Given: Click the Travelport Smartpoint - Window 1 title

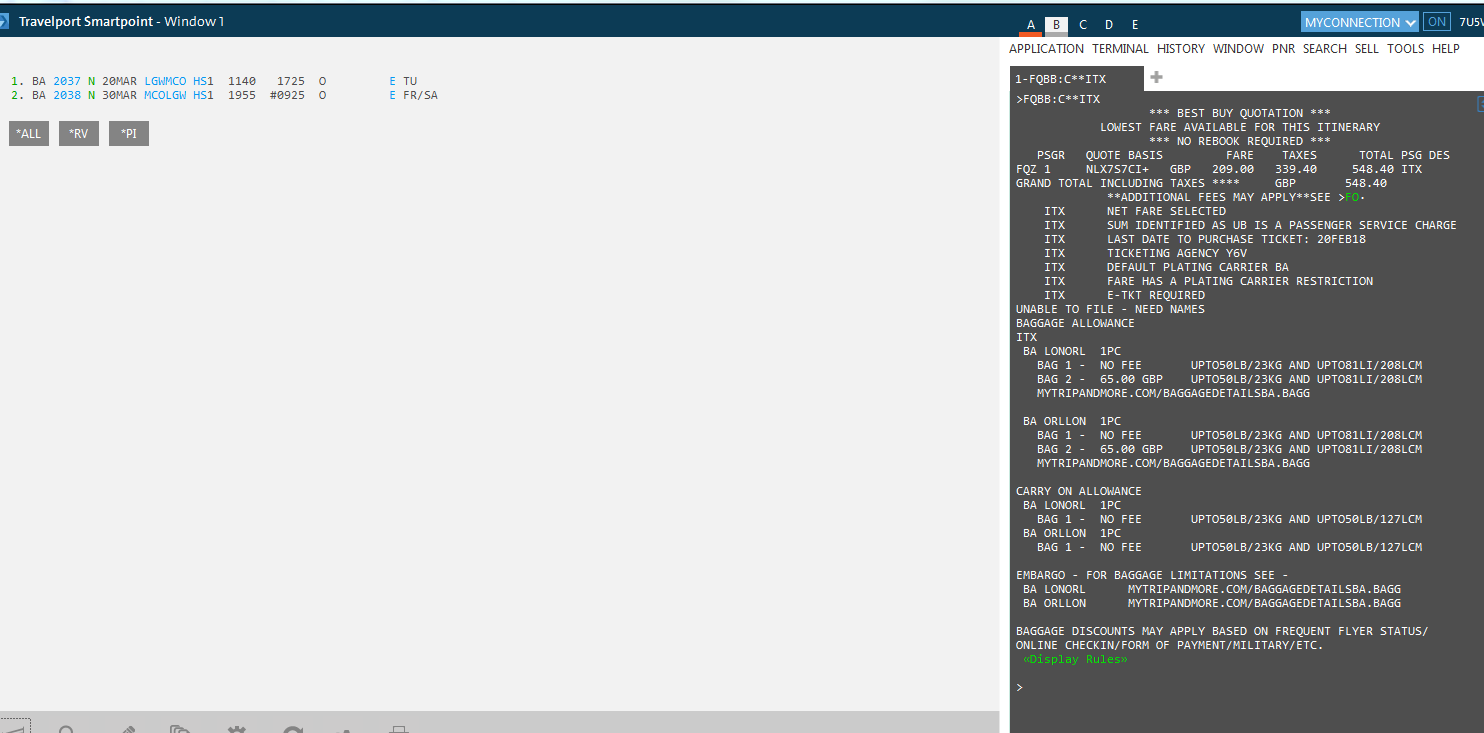Looking at the screenshot, I should point(122,21).
